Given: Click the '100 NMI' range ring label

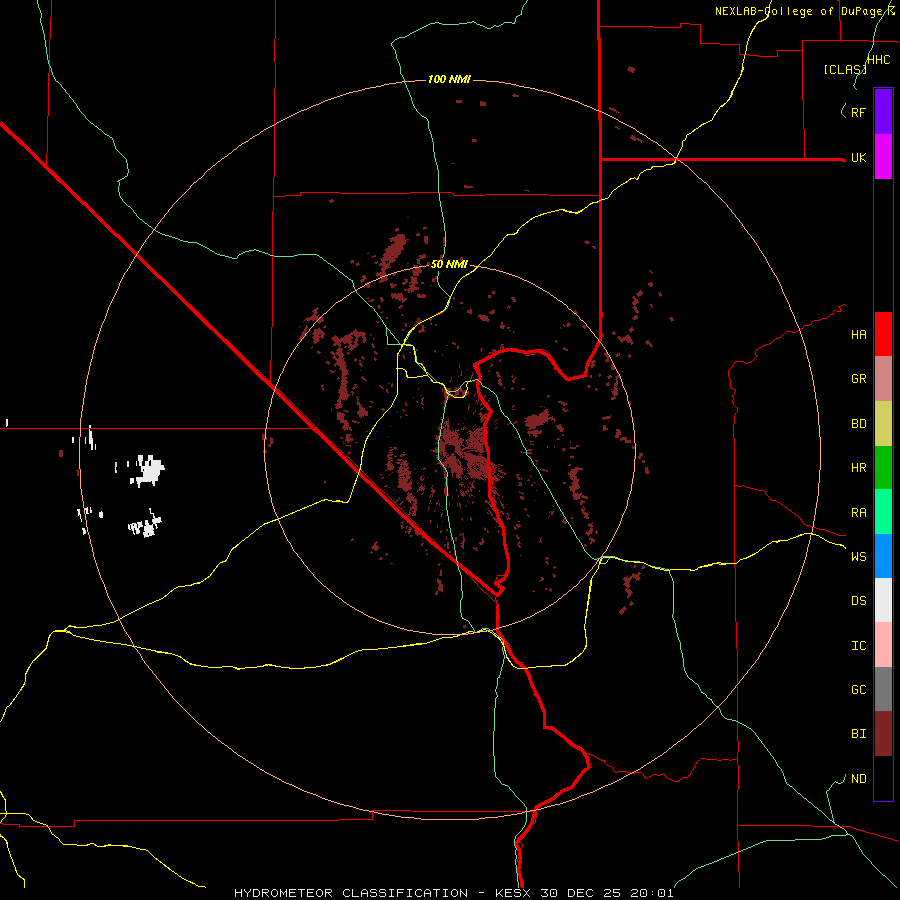Looking at the screenshot, I should click(x=449, y=79).
